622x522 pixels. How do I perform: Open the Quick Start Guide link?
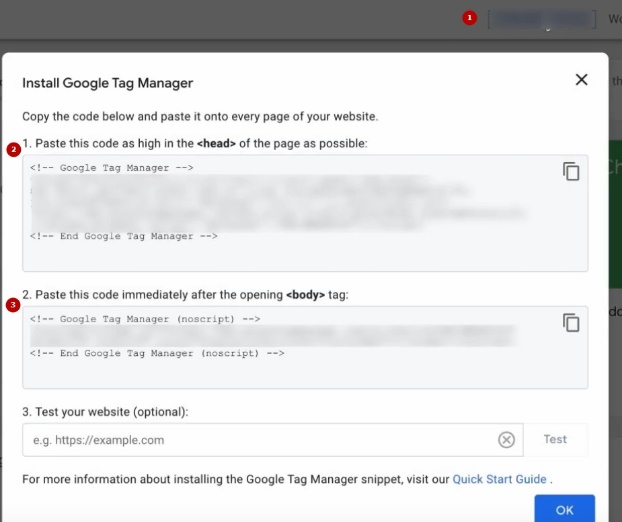pos(500,479)
